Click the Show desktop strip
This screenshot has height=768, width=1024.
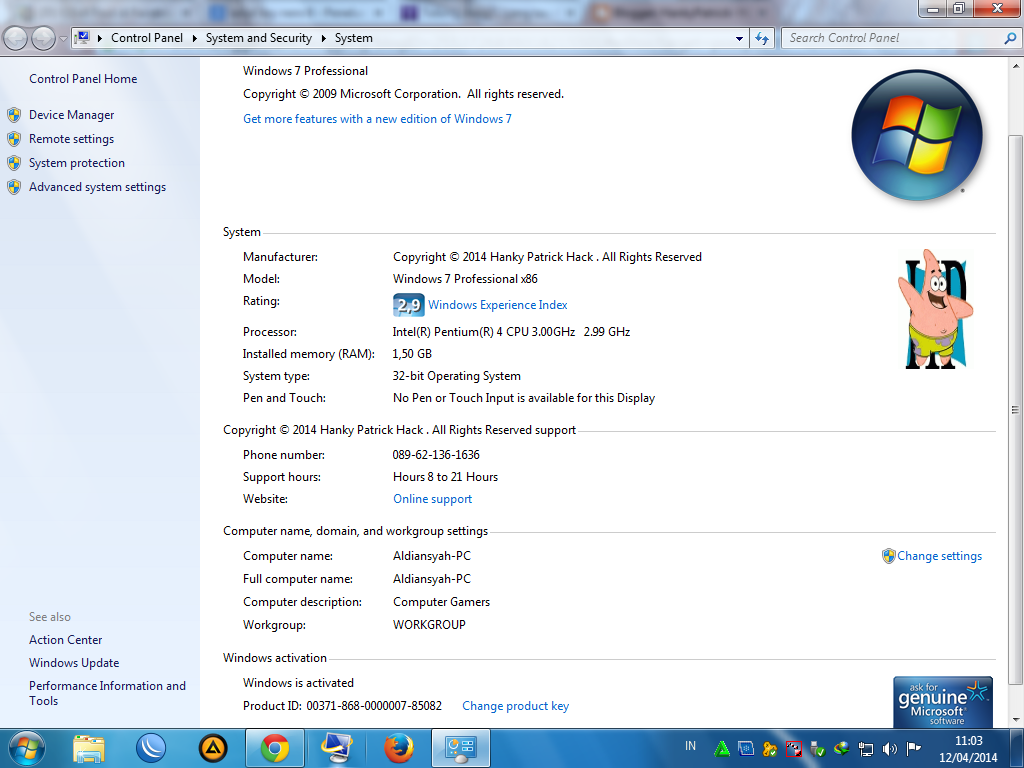point(1019,748)
